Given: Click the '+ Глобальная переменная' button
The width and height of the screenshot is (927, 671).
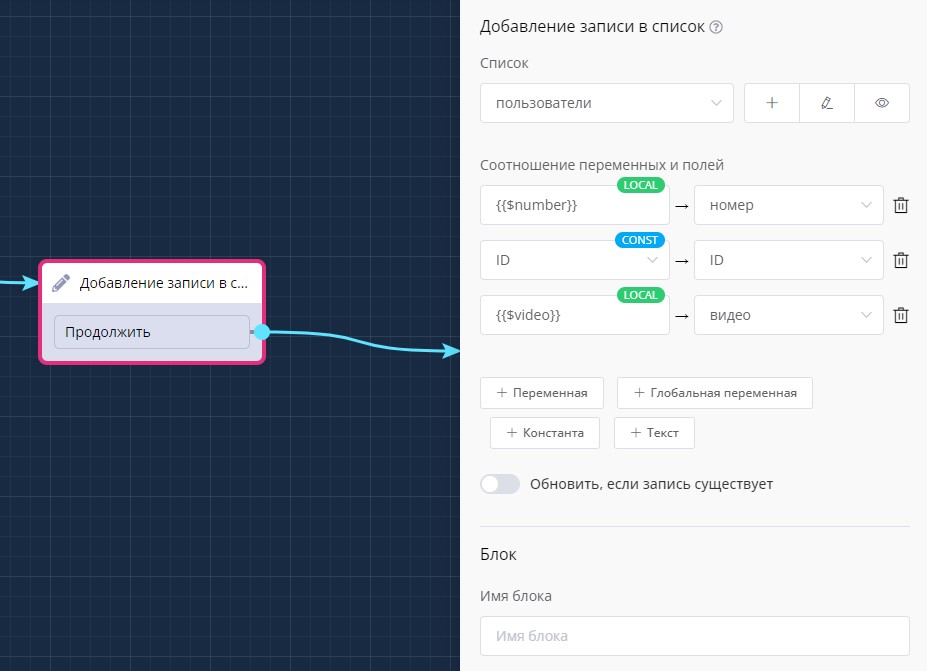Looking at the screenshot, I should tap(714, 393).
